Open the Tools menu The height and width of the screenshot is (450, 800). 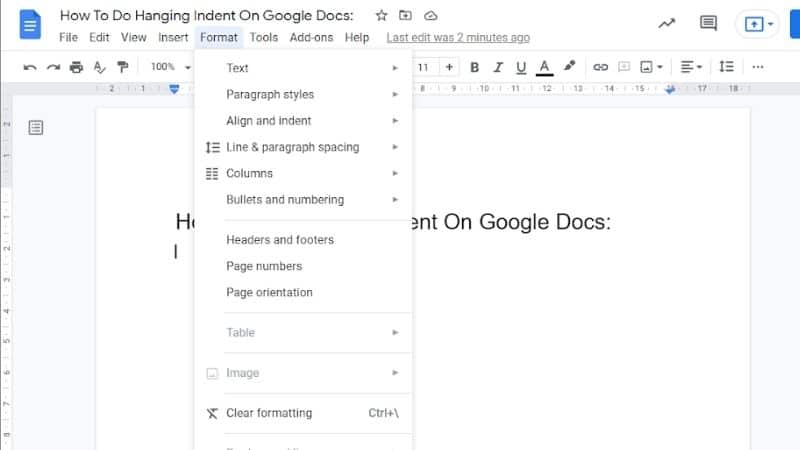[x=264, y=37]
